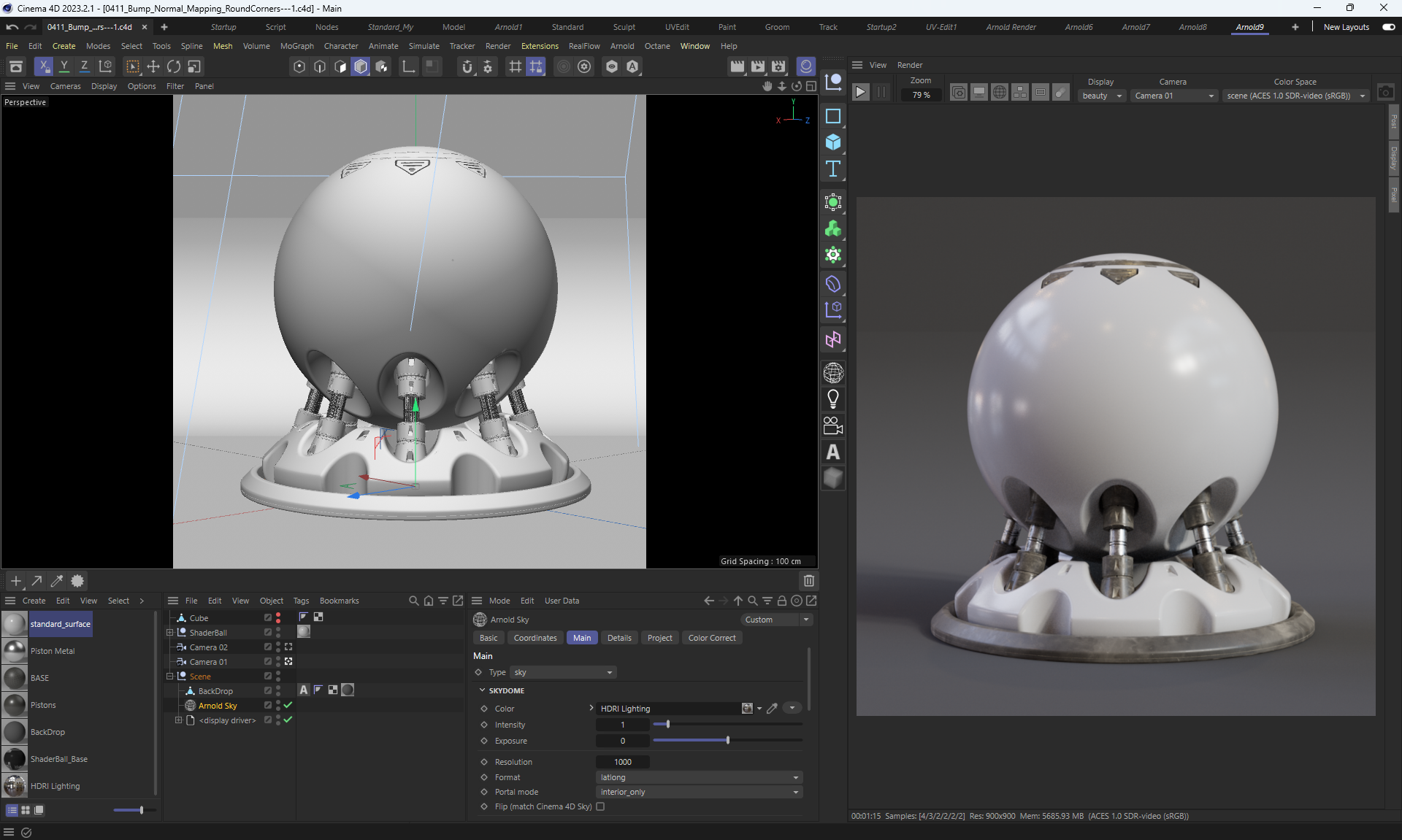This screenshot has width=1402, height=840.
Task: Click the Details tab button
Action: point(618,638)
